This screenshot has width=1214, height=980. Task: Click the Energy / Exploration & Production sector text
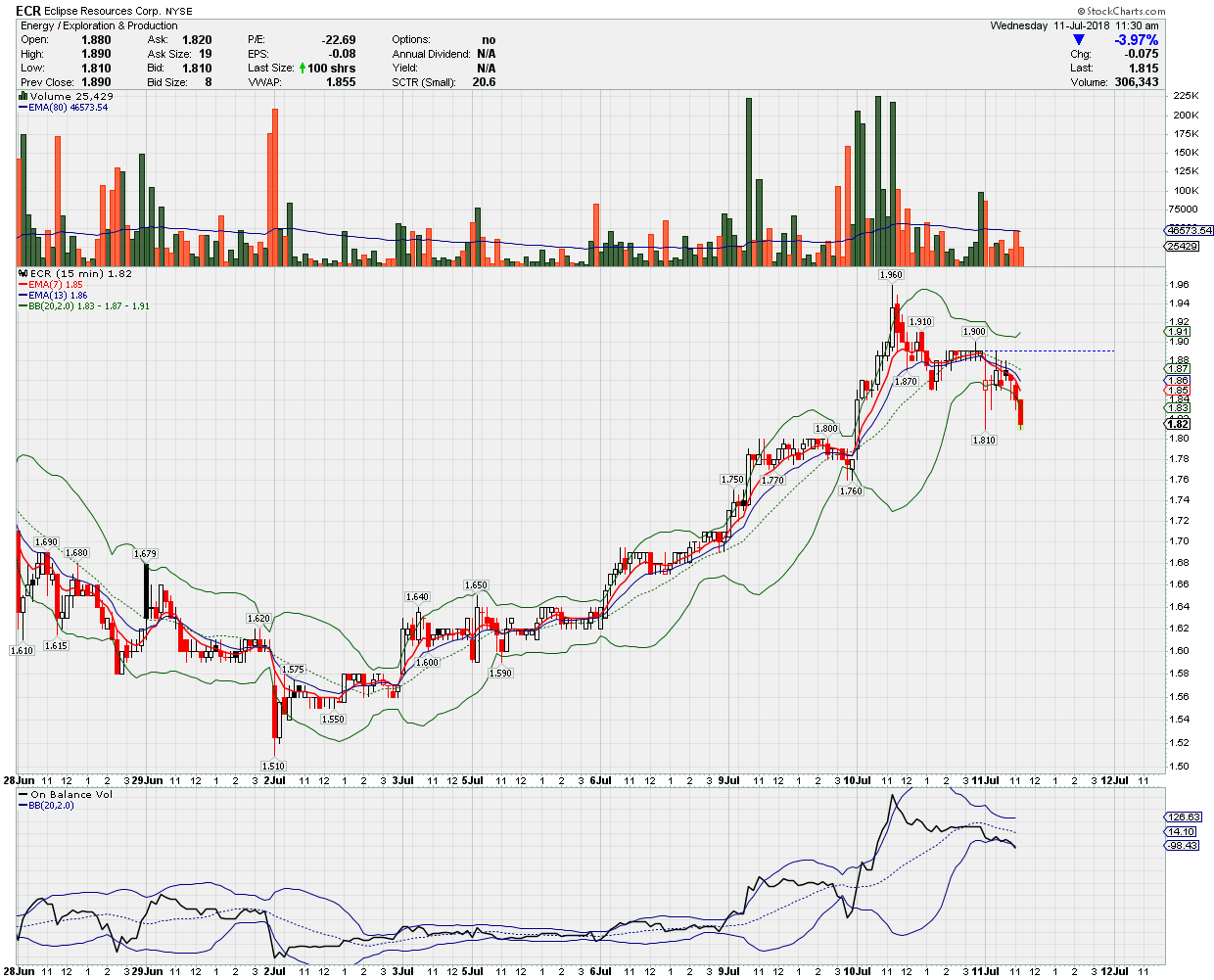[x=99, y=25]
